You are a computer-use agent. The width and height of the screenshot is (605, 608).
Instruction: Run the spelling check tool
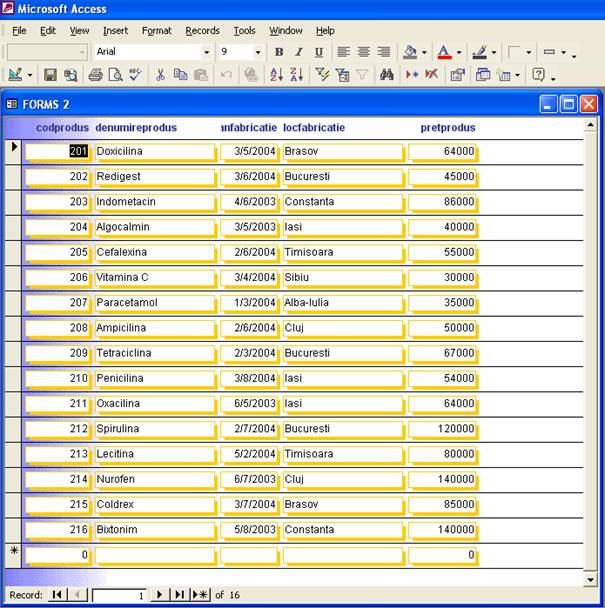click(x=134, y=75)
